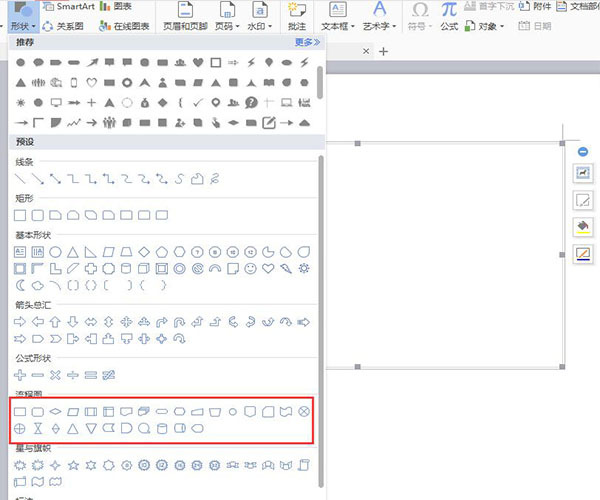Choose the flowchart decision diamond shape
The image size is (600, 500).
[56, 411]
